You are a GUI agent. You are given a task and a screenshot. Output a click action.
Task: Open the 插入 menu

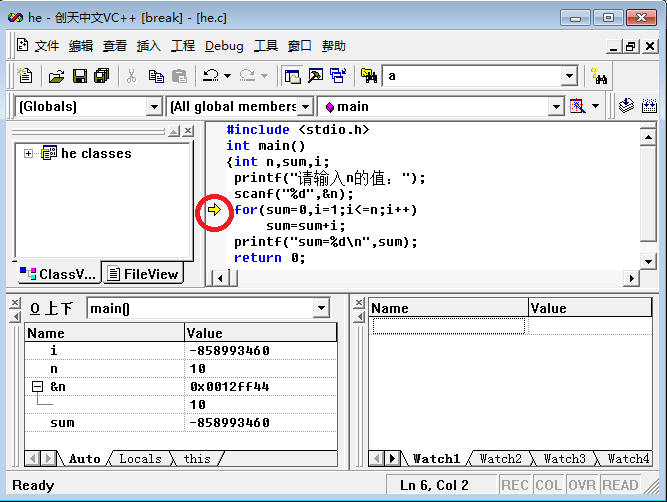coord(149,46)
